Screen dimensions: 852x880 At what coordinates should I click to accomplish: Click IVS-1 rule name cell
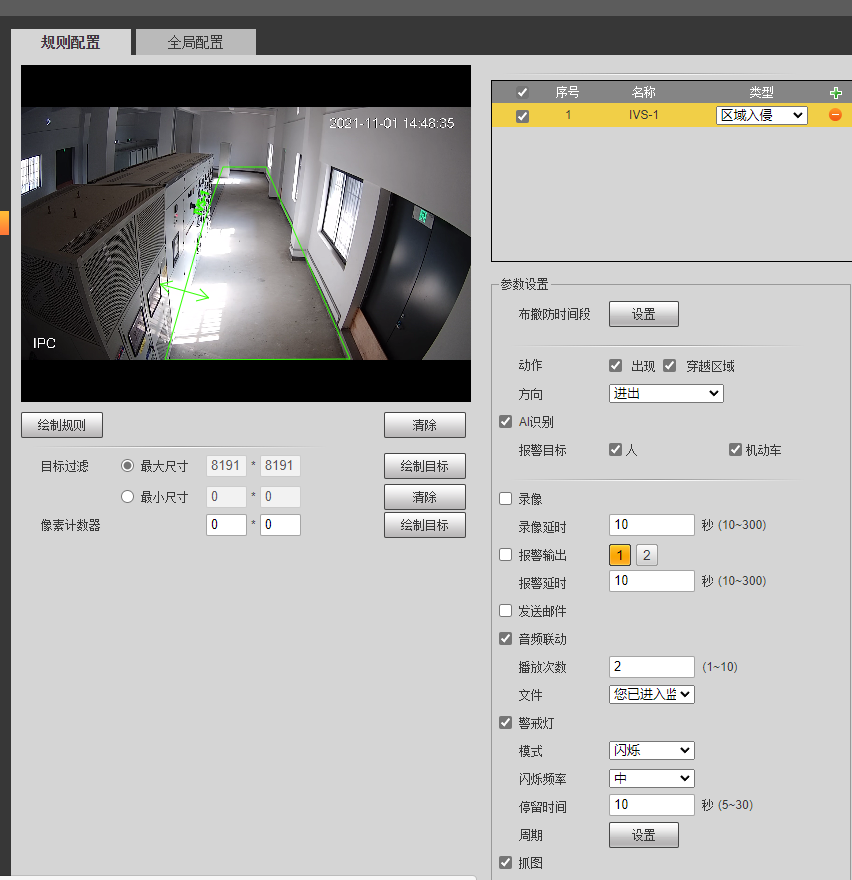click(643, 115)
